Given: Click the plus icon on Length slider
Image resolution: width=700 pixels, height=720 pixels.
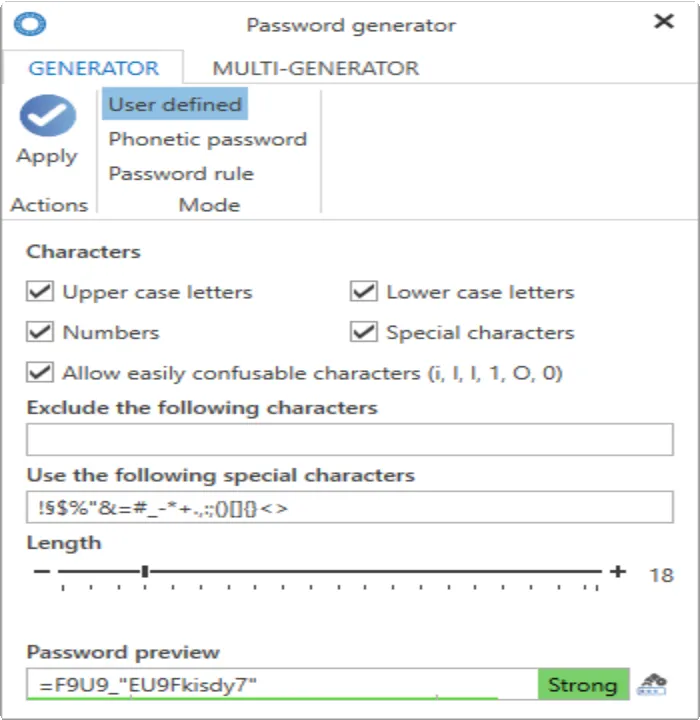Looking at the screenshot, I should pos(618,571).
